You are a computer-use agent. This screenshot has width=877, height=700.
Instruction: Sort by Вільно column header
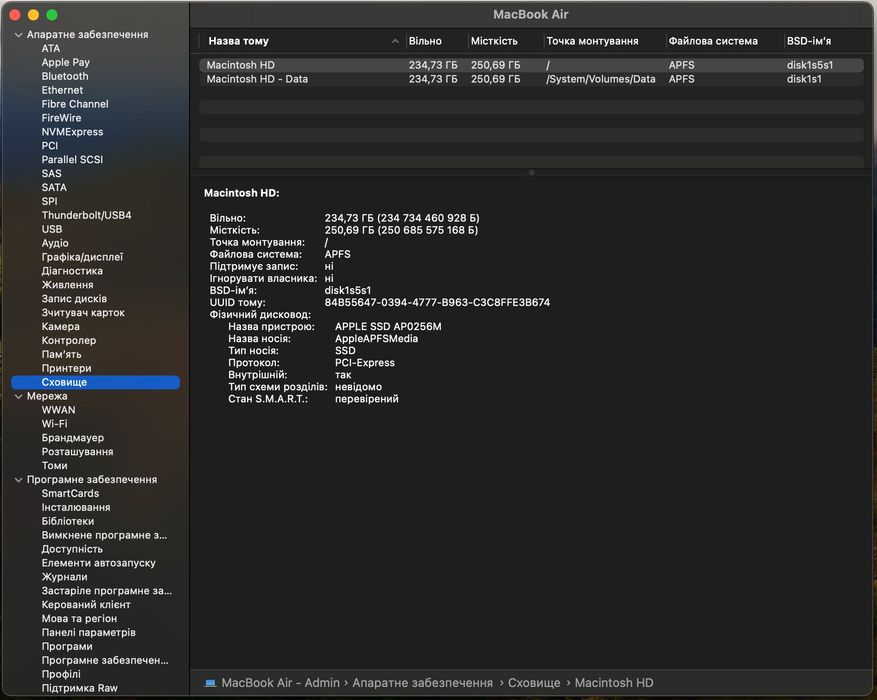pyautogui.click(x=425, y=41)
